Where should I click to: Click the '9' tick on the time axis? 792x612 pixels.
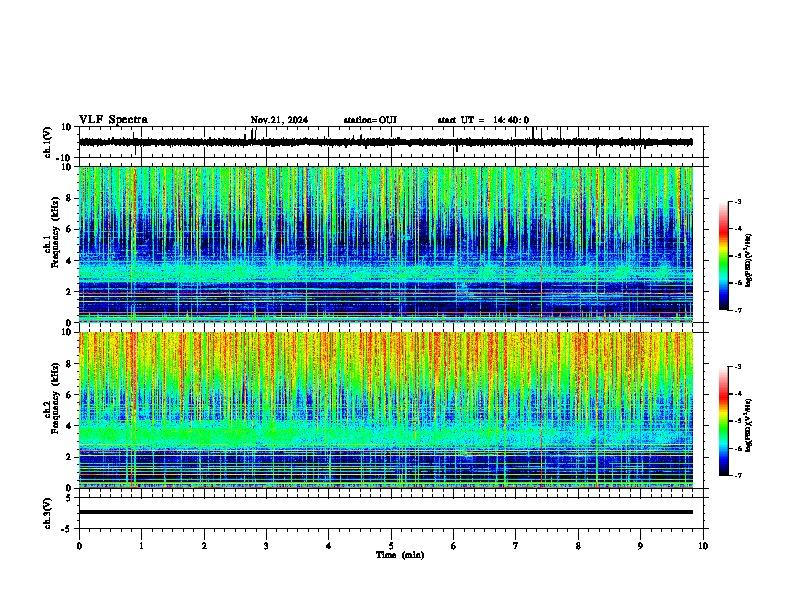(x=640, y=546)
